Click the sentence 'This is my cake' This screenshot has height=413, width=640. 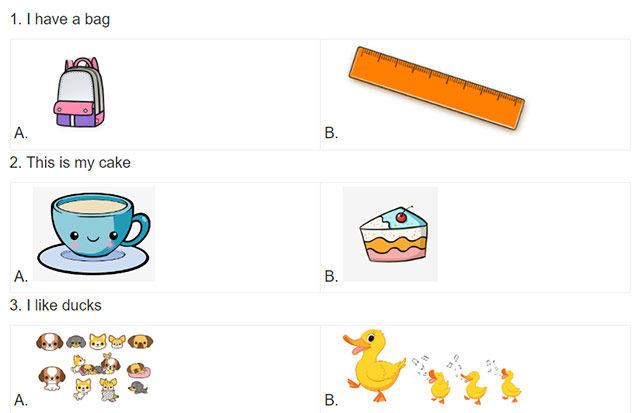(x=78, y=162)
